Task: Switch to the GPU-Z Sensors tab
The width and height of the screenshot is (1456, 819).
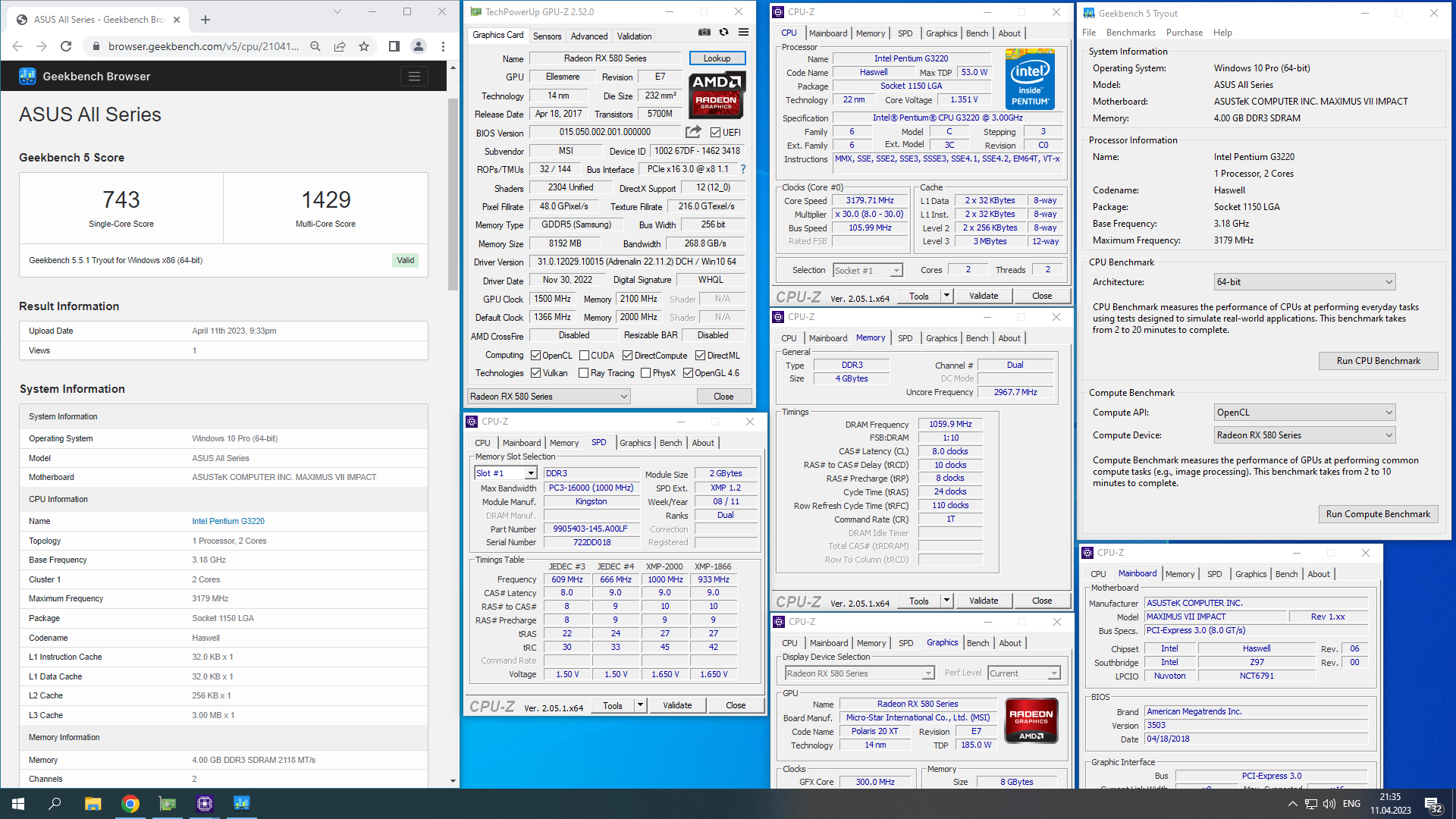Action: (547, 36)
